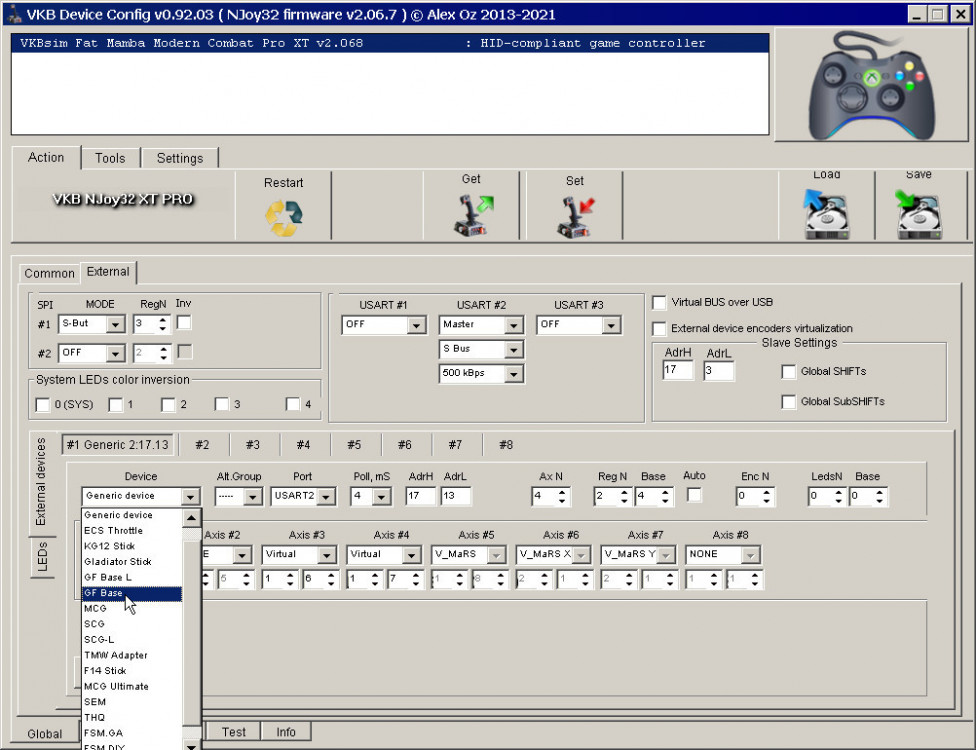Click the AdrH input field showing 17
Image resolution: width=976 pixels, height=750 pixels.
click(677, 371)
